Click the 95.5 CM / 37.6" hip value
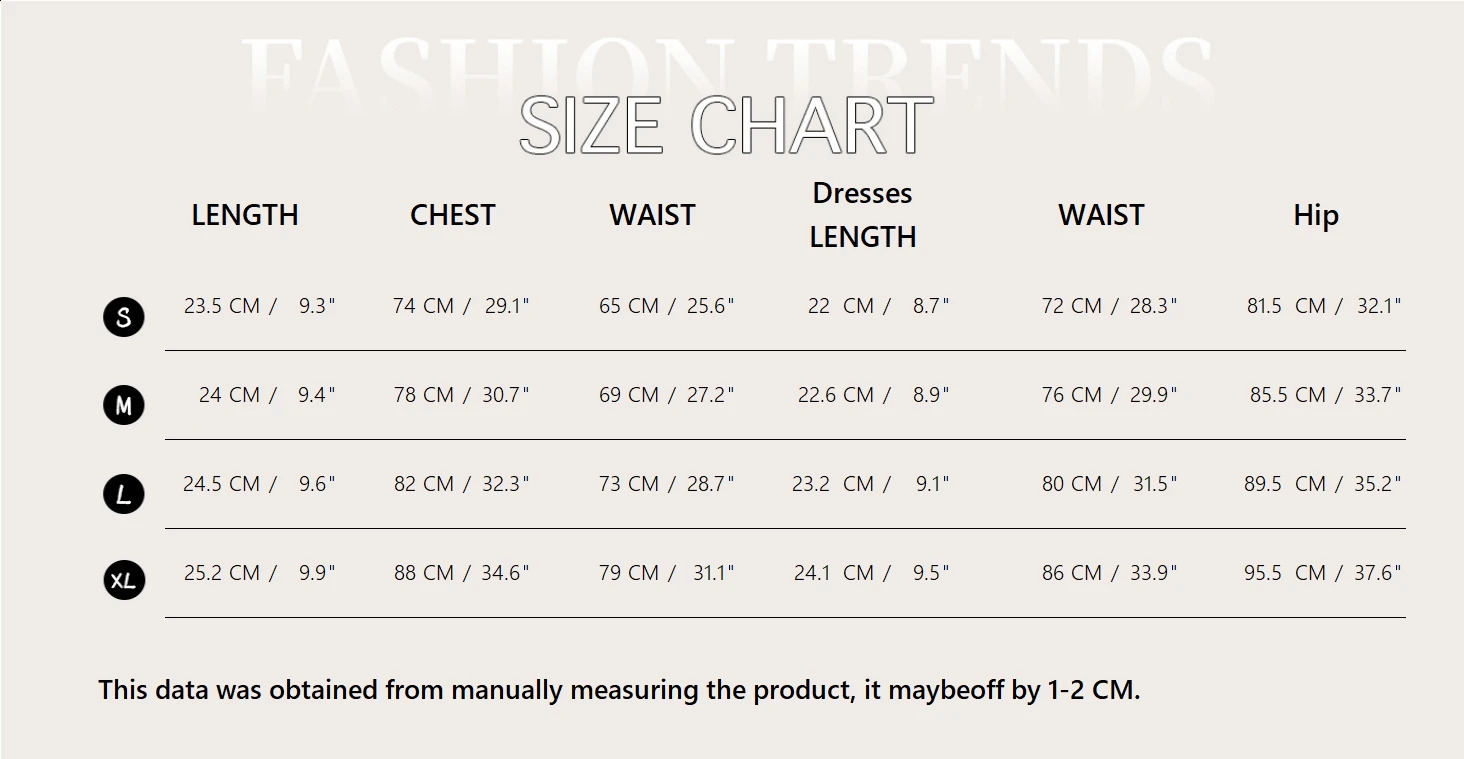This screenshot has height=759, width=1464. pos(1323,573)
